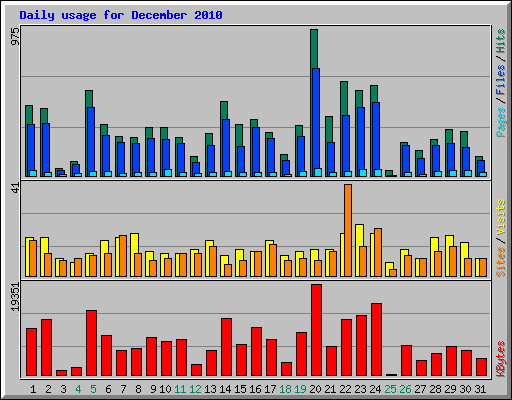Click the red KBytes bar for day 5
The image size is (512, 400).
[91, 343]
